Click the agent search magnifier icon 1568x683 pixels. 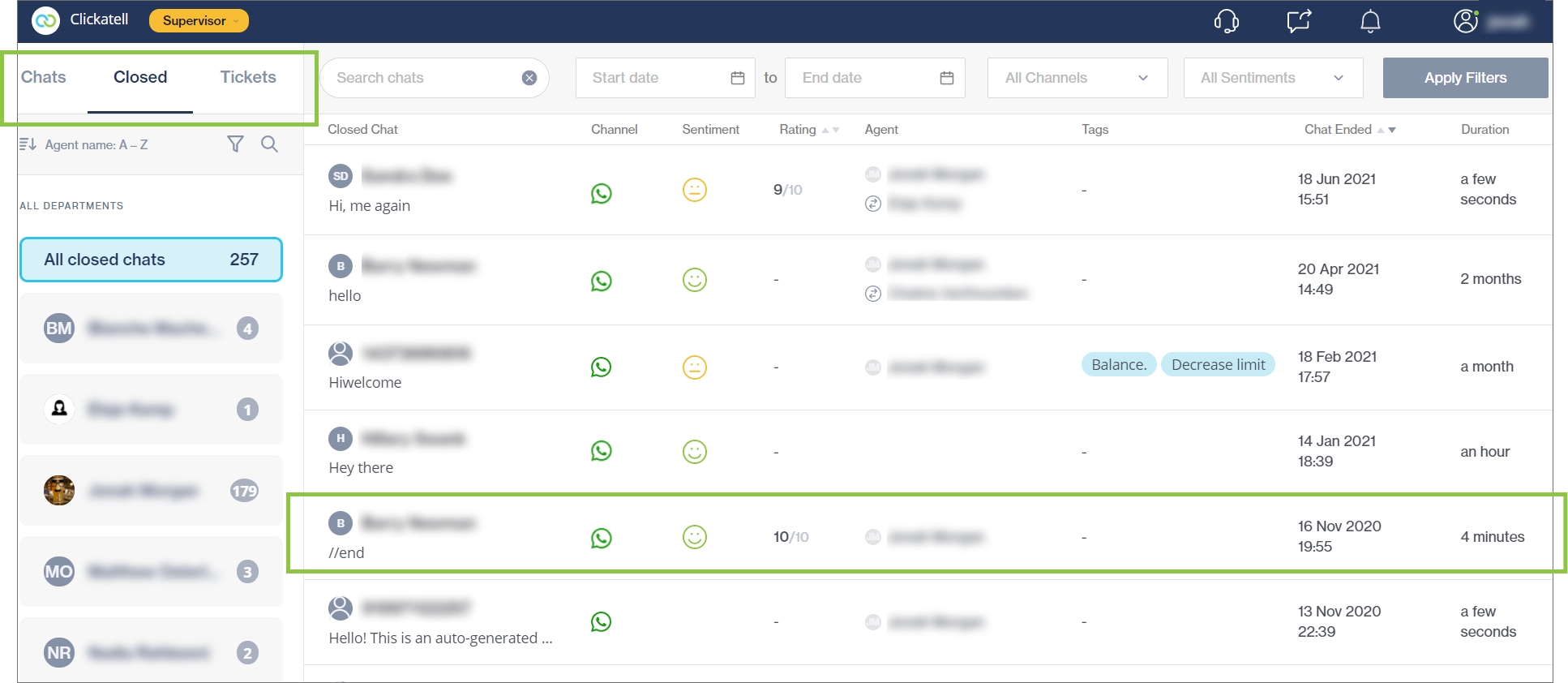point(269,144)
